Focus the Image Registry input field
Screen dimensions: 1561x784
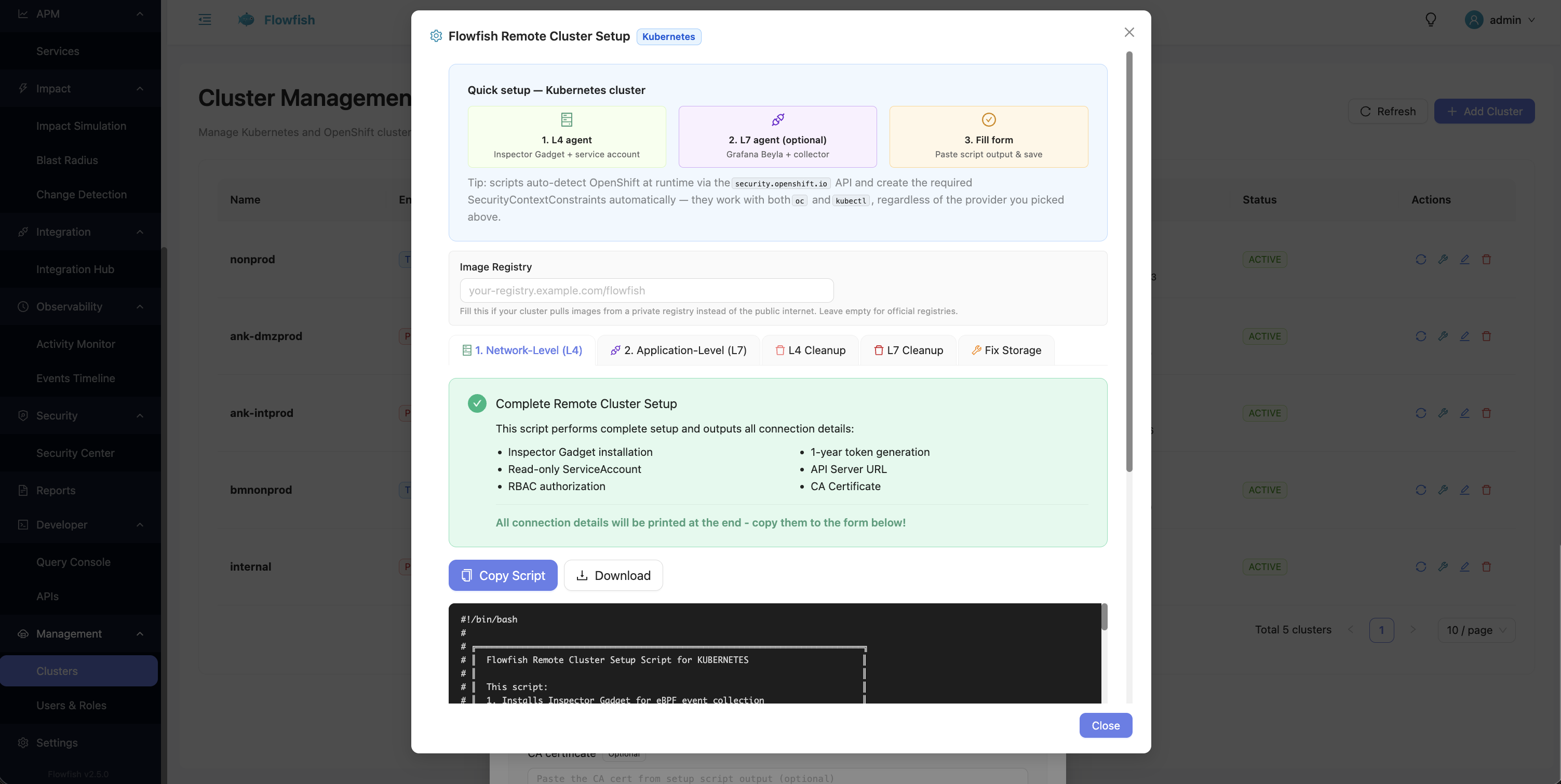point(647,290)
